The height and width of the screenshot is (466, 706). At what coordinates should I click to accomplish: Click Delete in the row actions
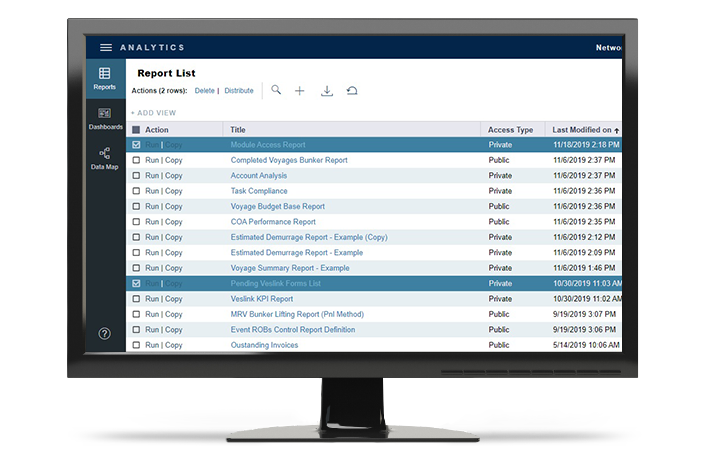[x=204, y=90]
